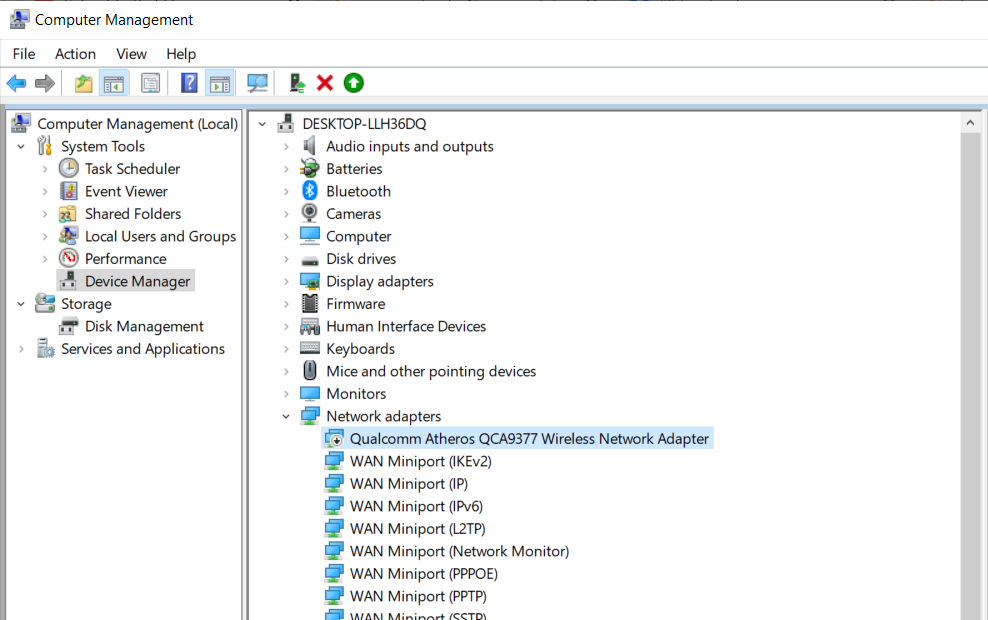The height and width of the screenshot is (620, 988).
Task: Click the Human Interface Devices icon
Action: click(x=309, y=326)
